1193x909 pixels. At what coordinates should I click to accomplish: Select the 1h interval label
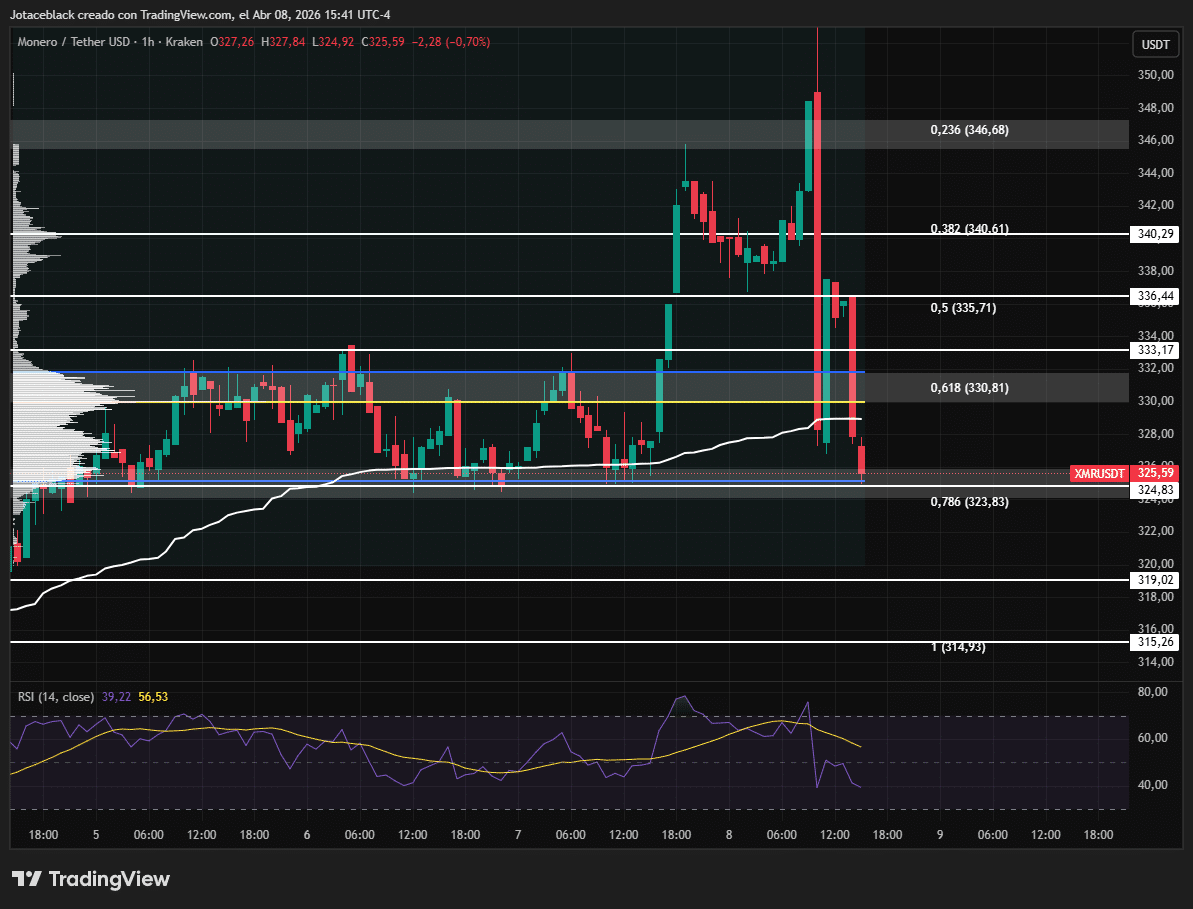click(150, 42)
